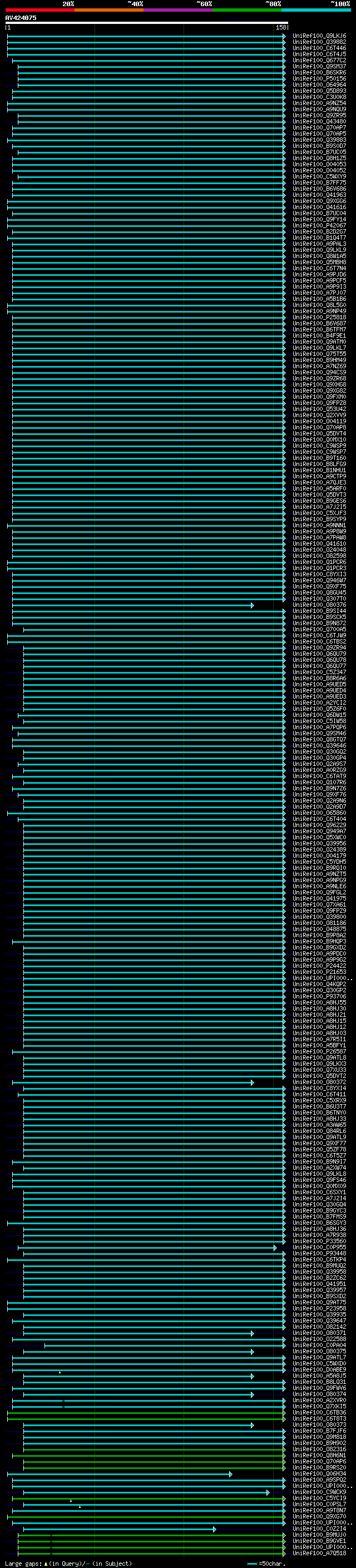Select hit UniRef100_Q43480

[x=319, y=121]
